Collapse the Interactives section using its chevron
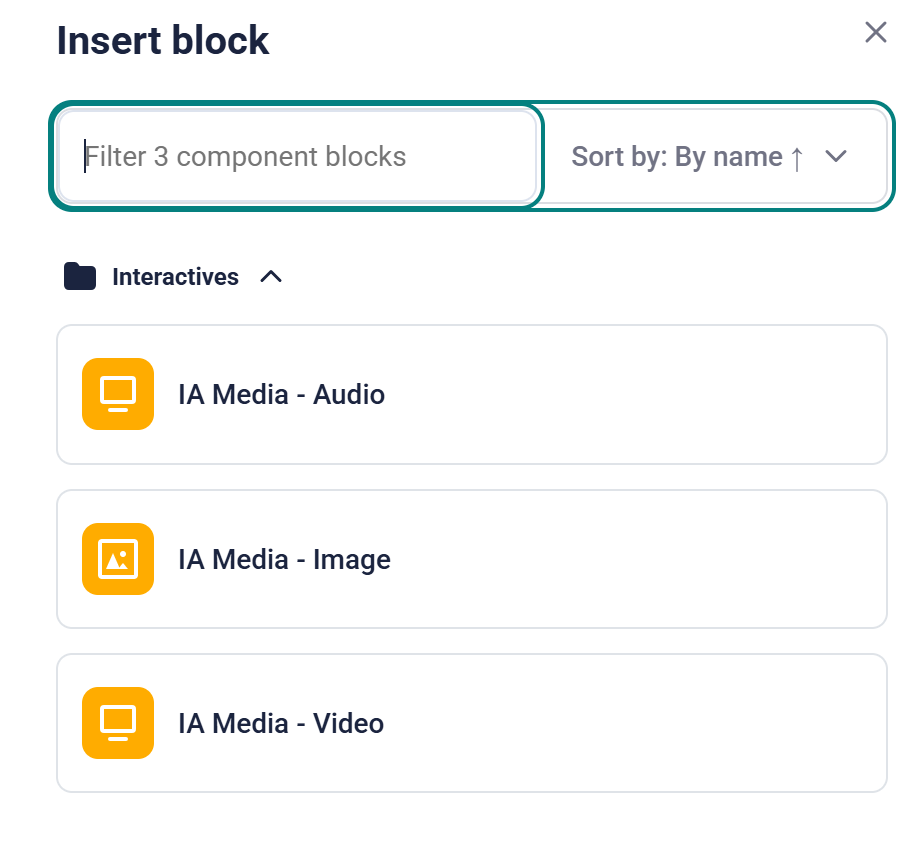Screen dimensions: 906x862 271,277
